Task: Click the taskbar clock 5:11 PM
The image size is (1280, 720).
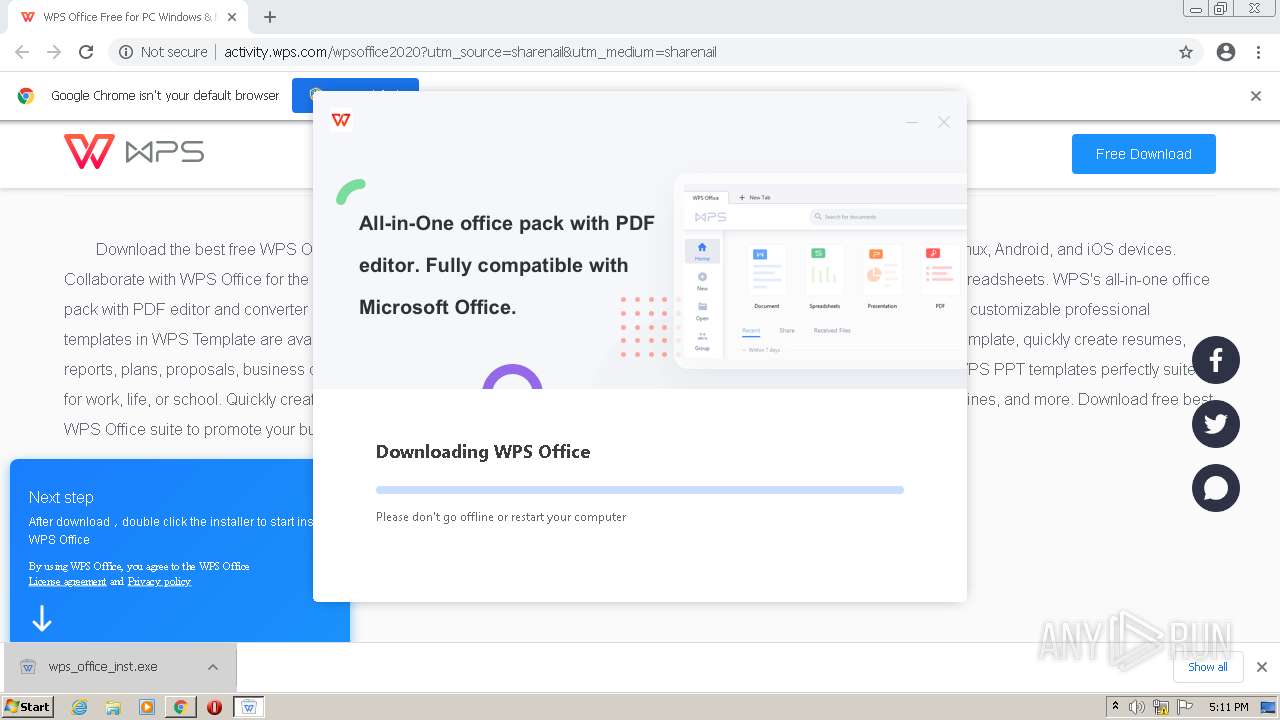Action: pyautogui.click(x=1228, y=707)
